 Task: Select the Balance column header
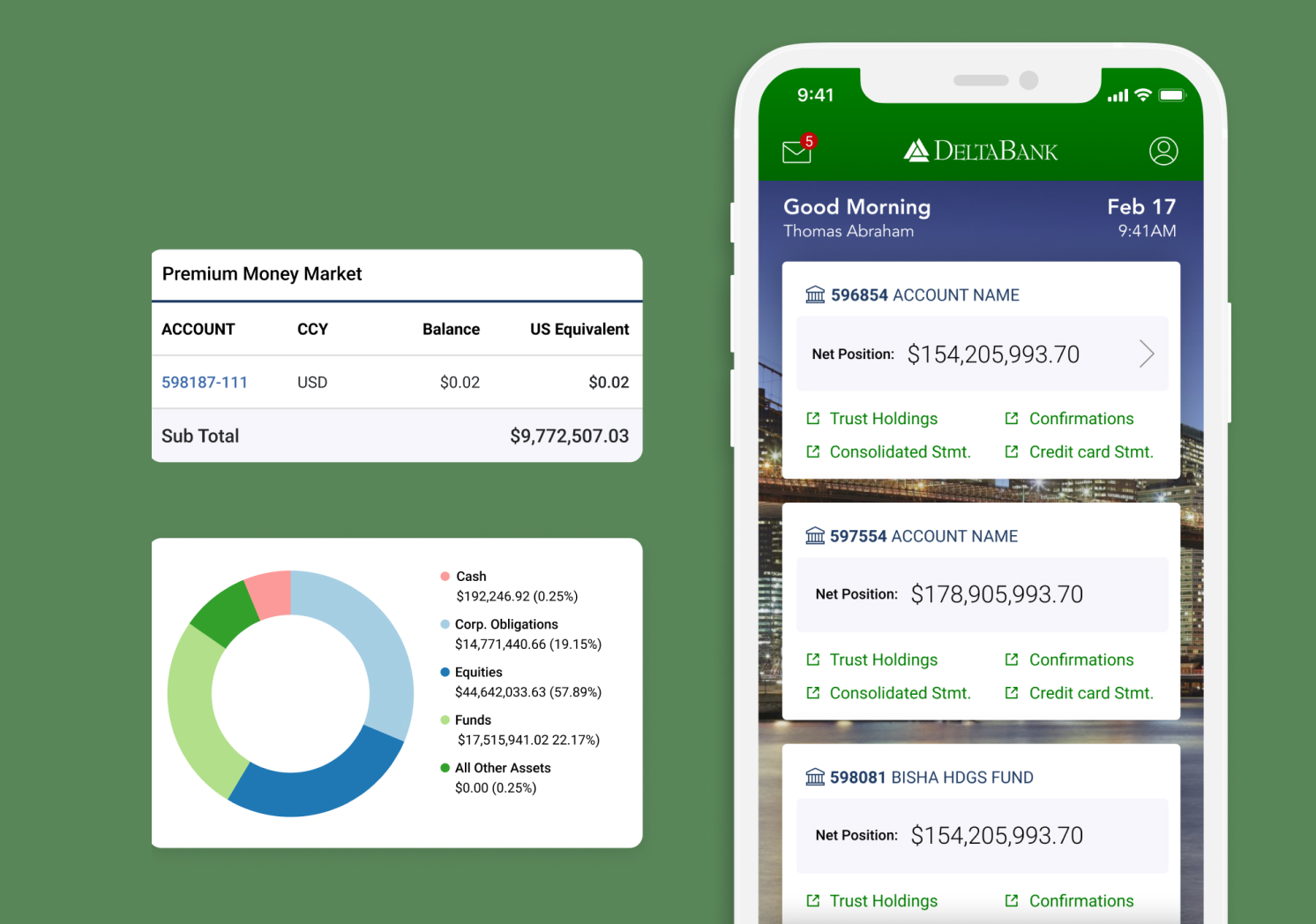tap(451, 329)
